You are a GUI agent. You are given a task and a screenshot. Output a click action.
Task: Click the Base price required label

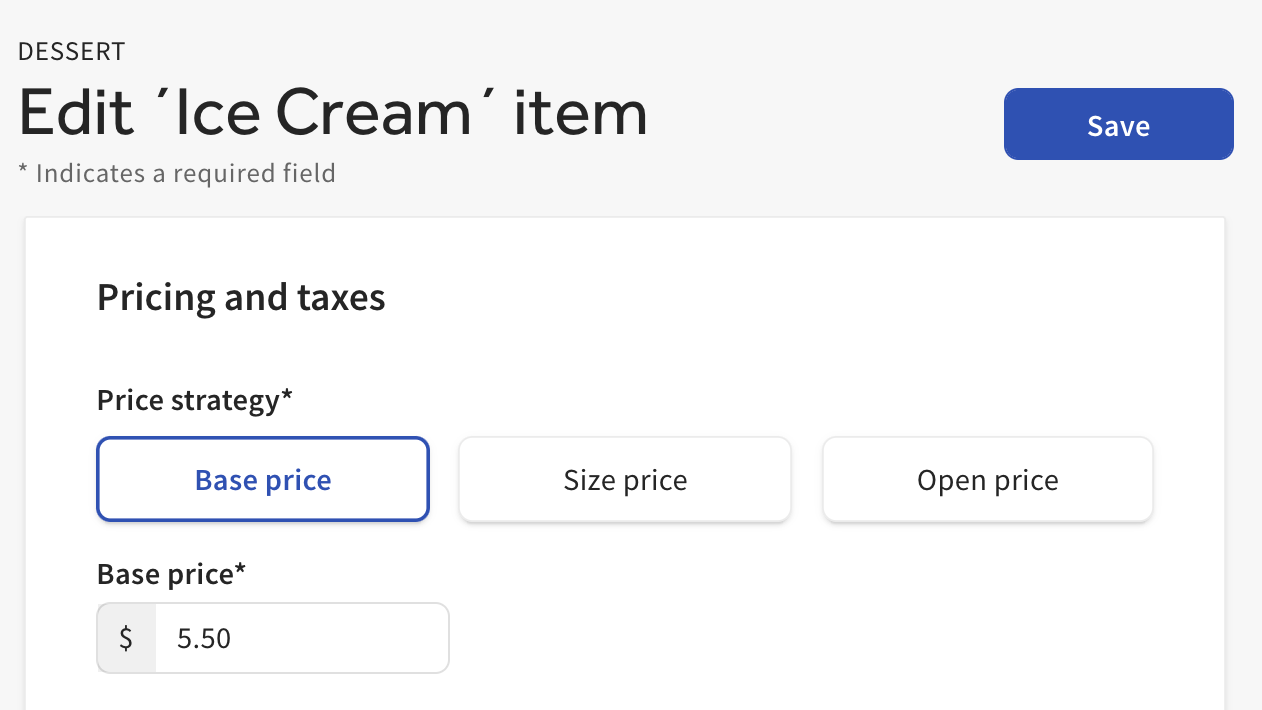pyautogui.click(x=170, y=574)
